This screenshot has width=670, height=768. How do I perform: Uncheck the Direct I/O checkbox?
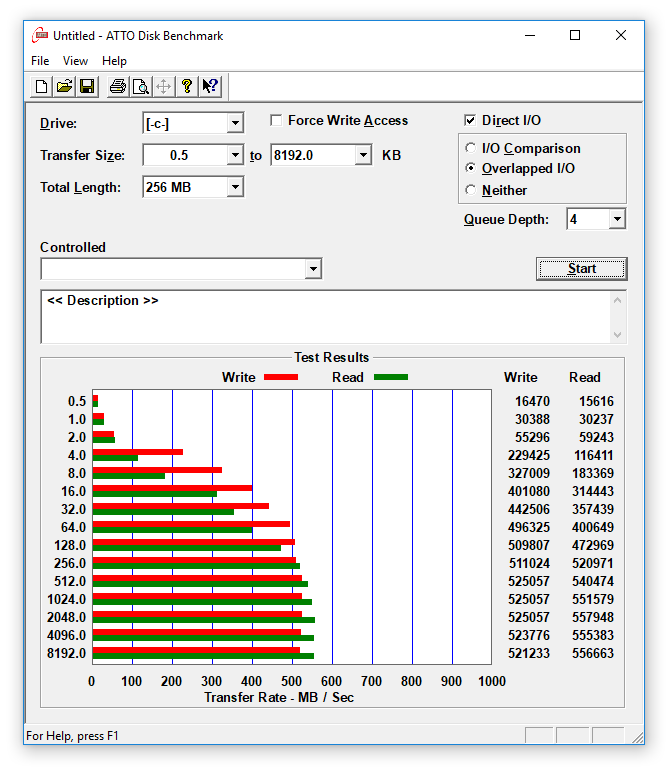tap(470, 121)
